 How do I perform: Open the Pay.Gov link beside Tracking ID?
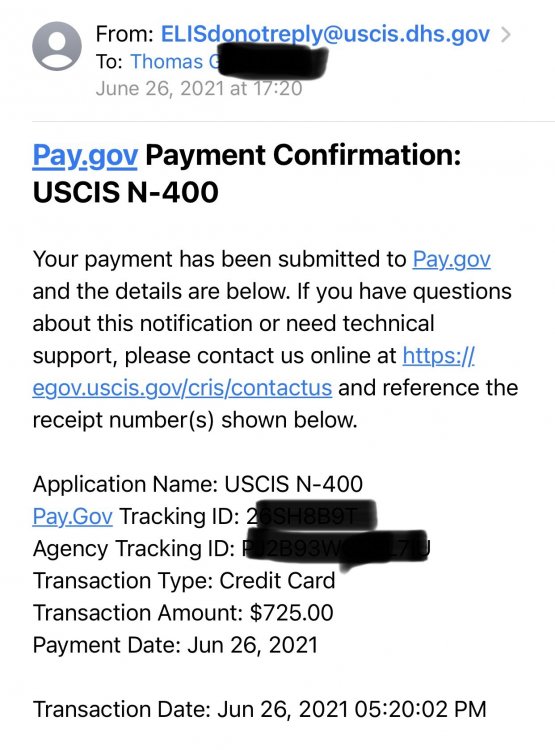tap(73, 517)
